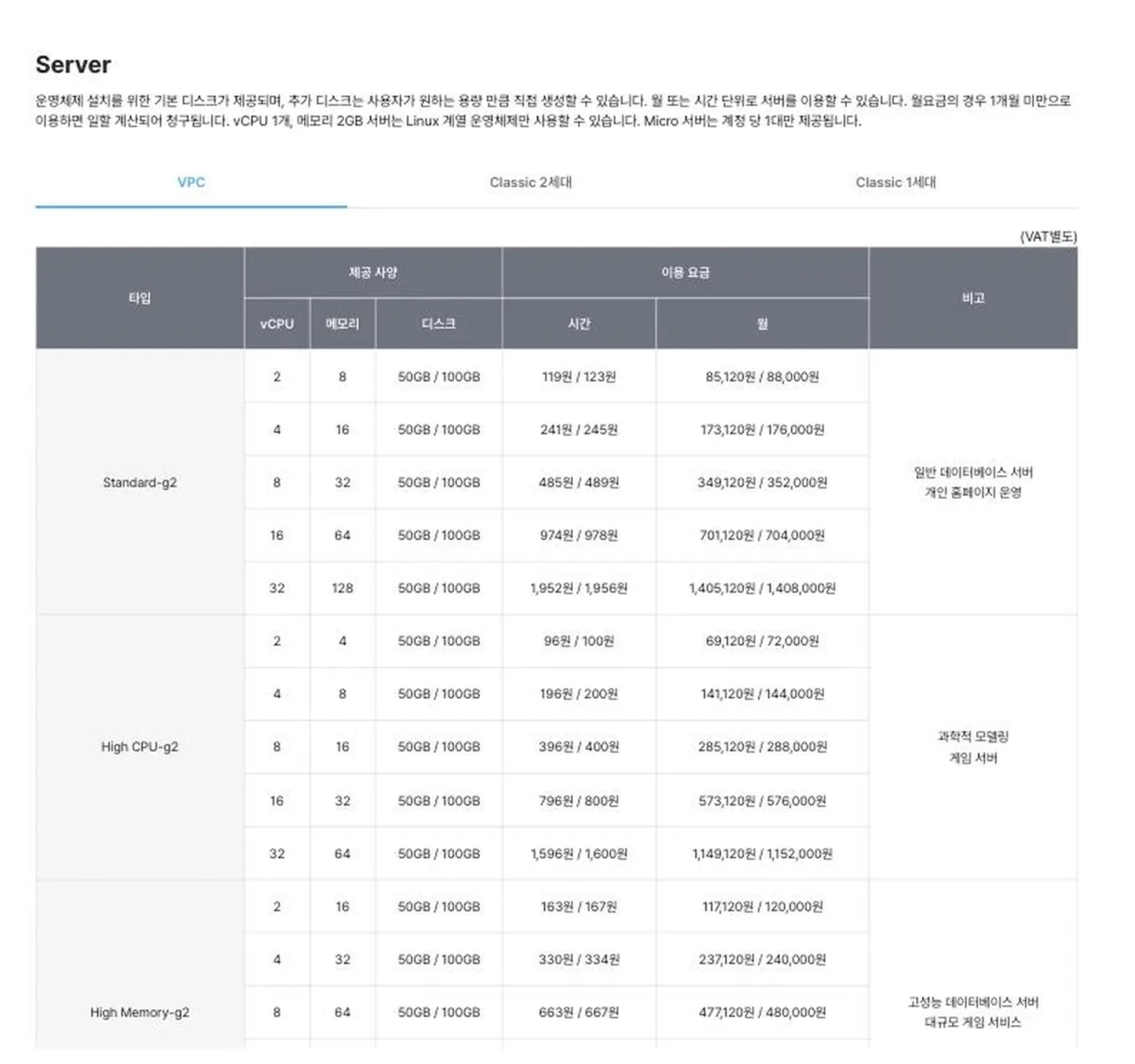Select monthly price 85,120원 / 88,000원
Screen dimensions: 1135x1064
pos(763,377)
